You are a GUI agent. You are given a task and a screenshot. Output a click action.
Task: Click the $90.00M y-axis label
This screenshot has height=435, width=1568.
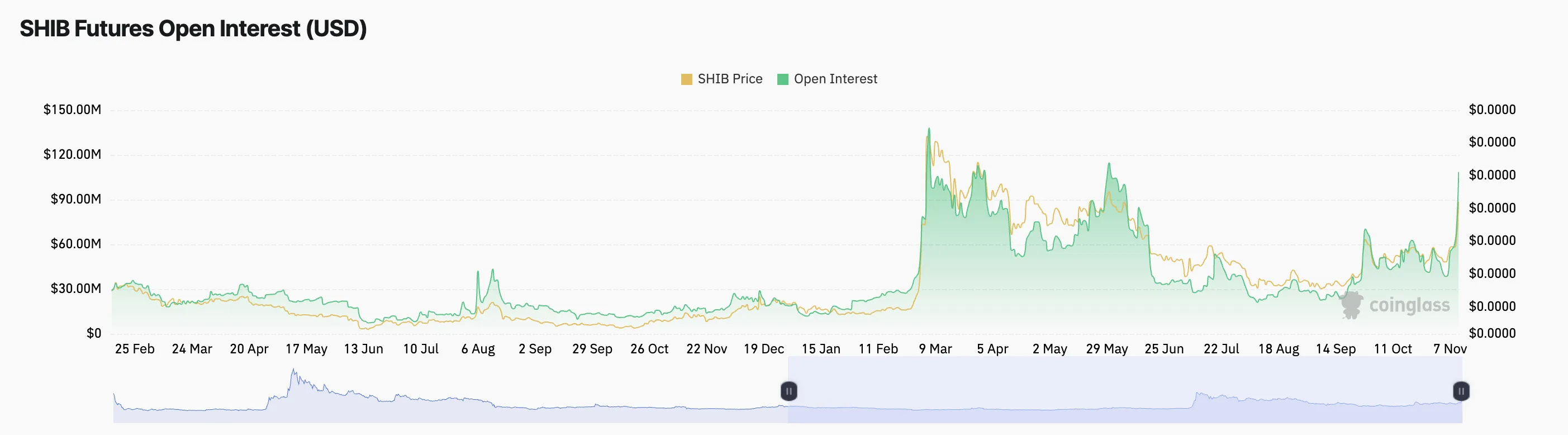pyautogui.click(x=76, y=199)
